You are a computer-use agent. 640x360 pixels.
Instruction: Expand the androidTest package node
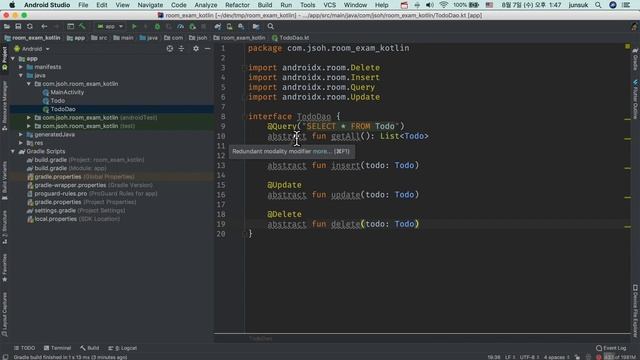[29, 118]
